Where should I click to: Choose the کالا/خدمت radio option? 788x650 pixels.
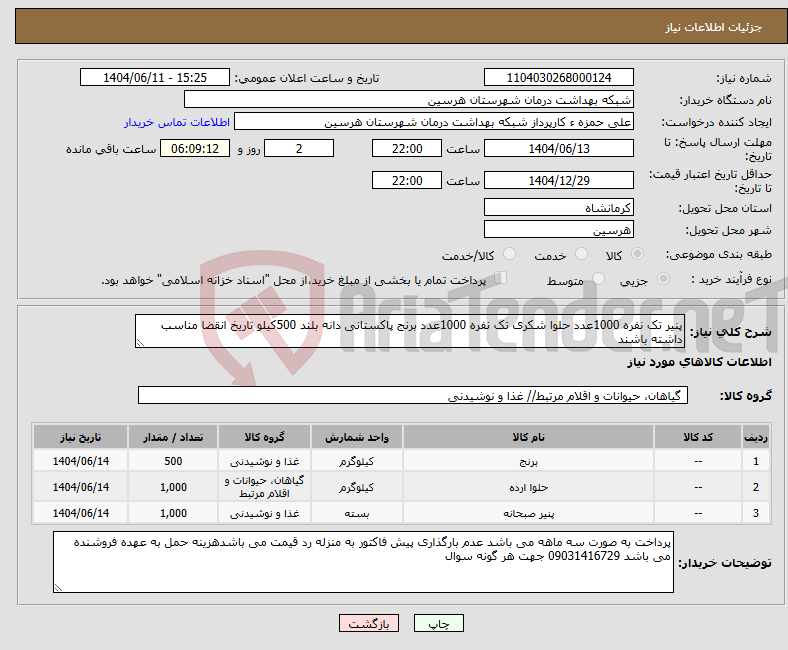(x=509, y=255)
